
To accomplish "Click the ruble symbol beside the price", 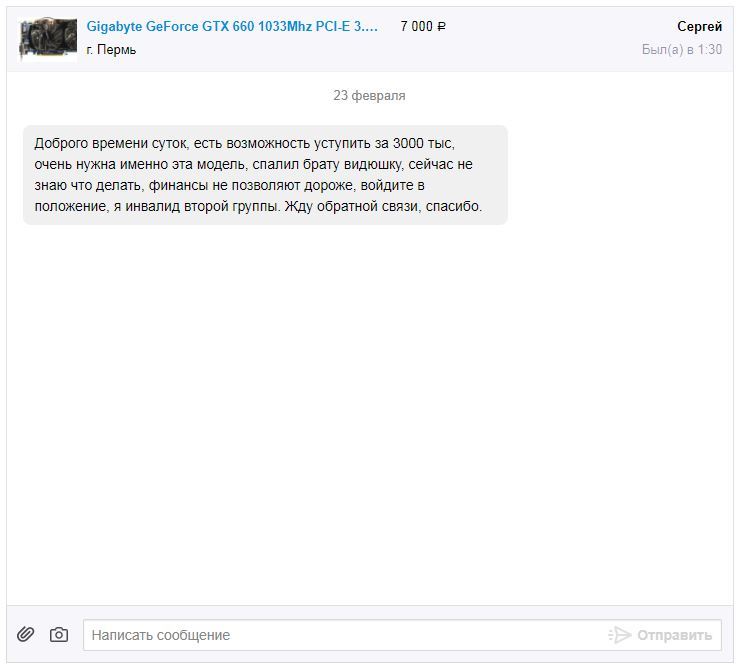I will [x=442, y=27].
